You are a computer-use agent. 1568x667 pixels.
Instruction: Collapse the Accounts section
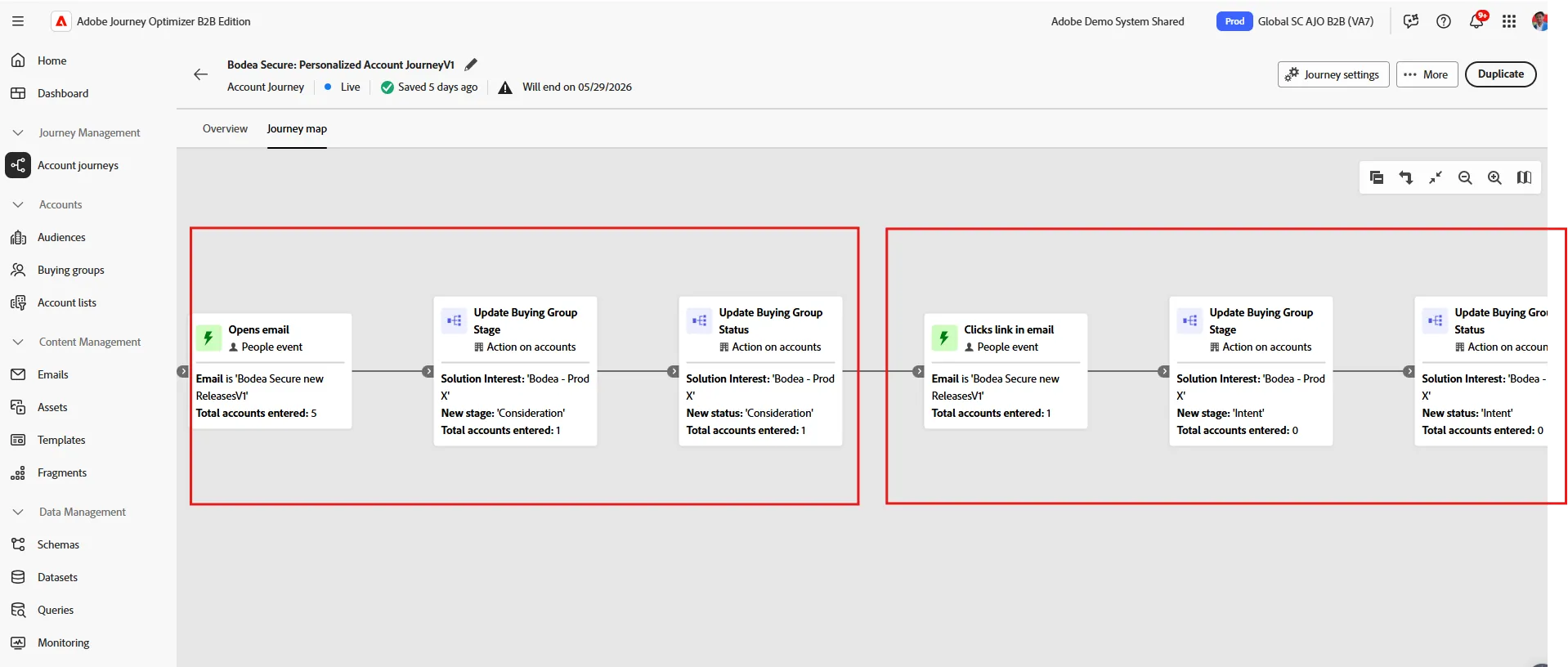[x=18, y=204]
